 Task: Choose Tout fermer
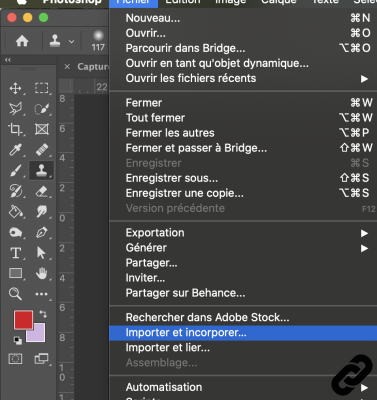[x=243, y=118]
